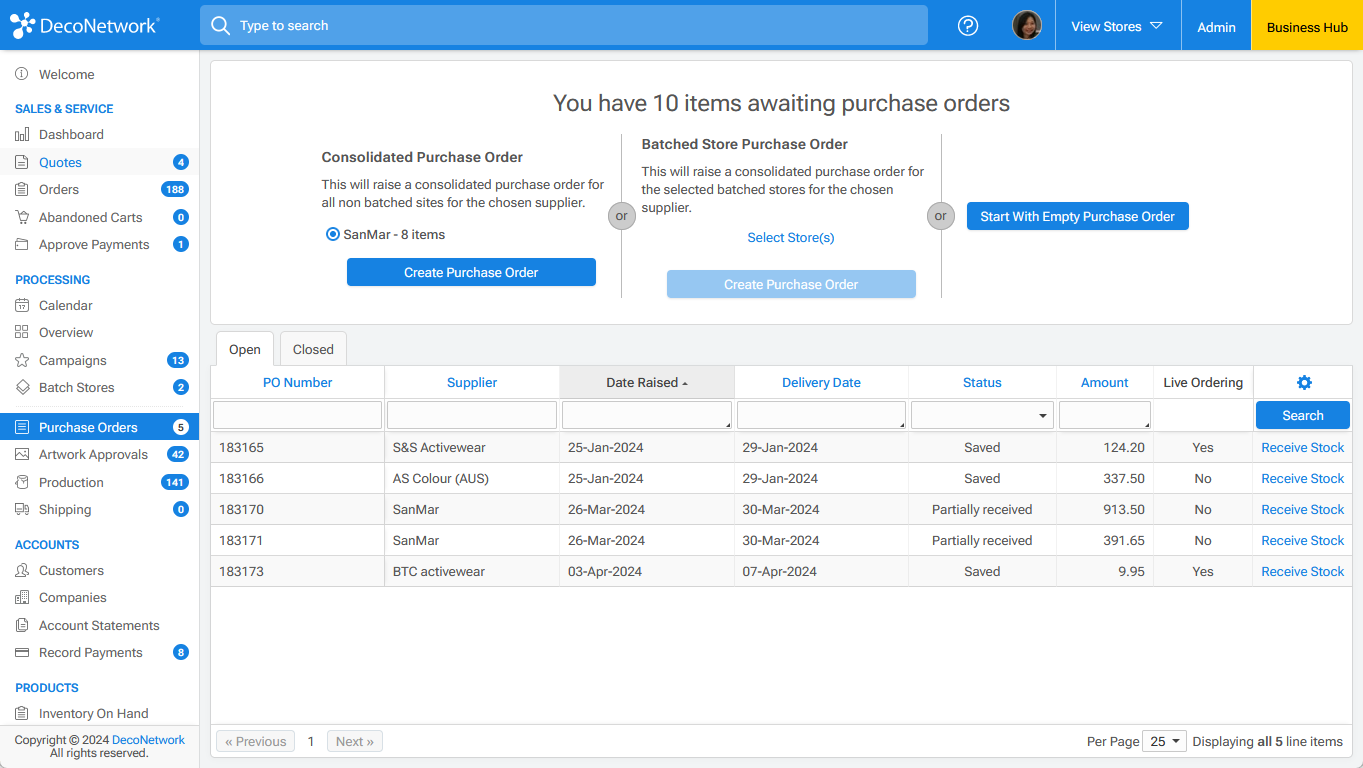The width and height of the screenshot is (1363, 768).
Task: Click Receive Stock for PO 183165
Action: pyautogui.click(x=1303, y=447)
